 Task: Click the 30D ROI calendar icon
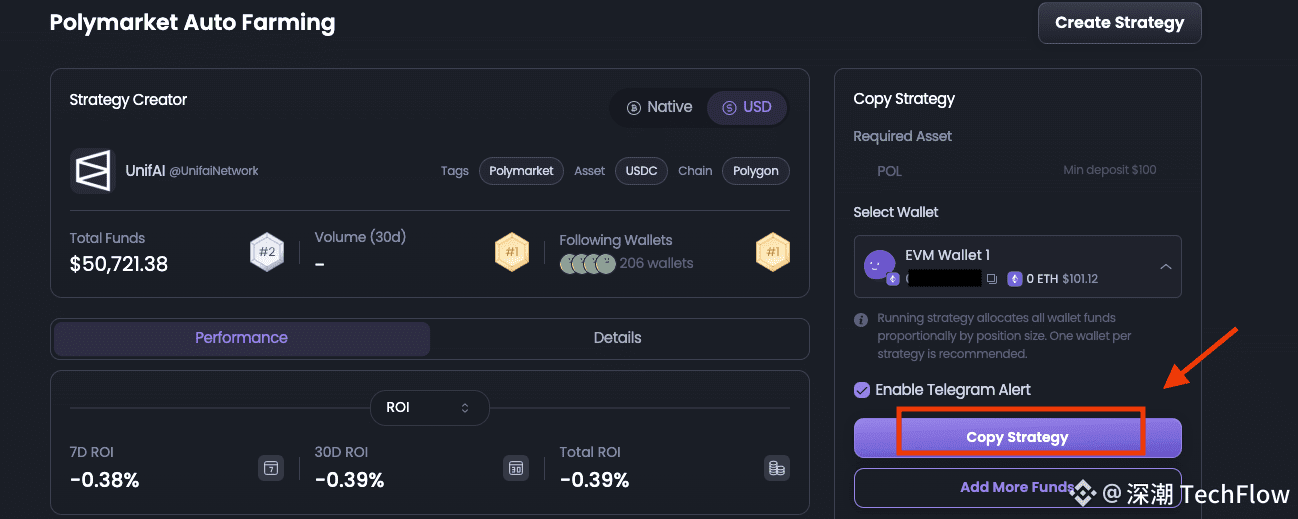click(x=516, y=467)
